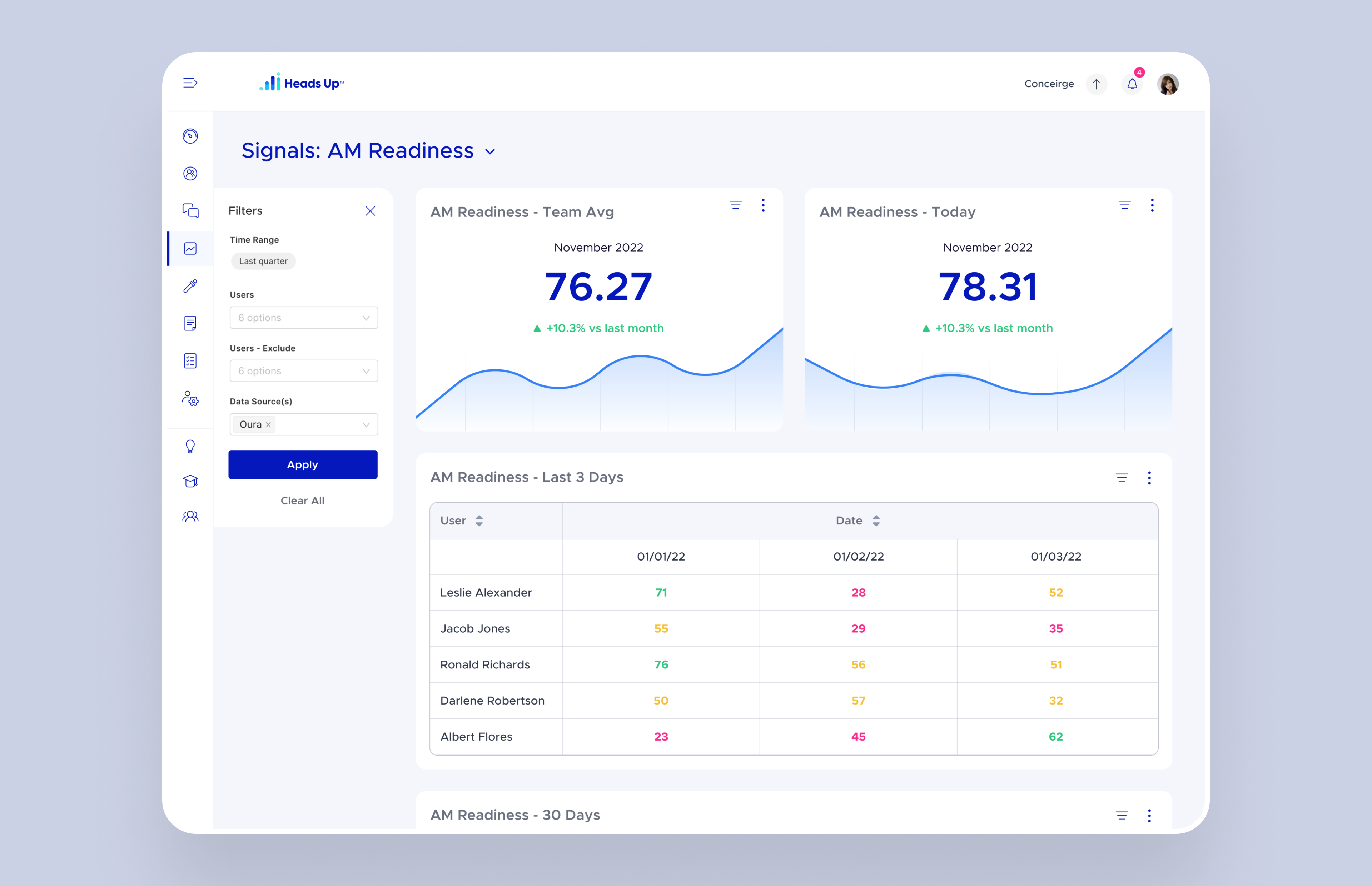This screenshot has height=886, width=1372.
Task: Open the Users - Exclude dropdown
Action: point(304,371)
